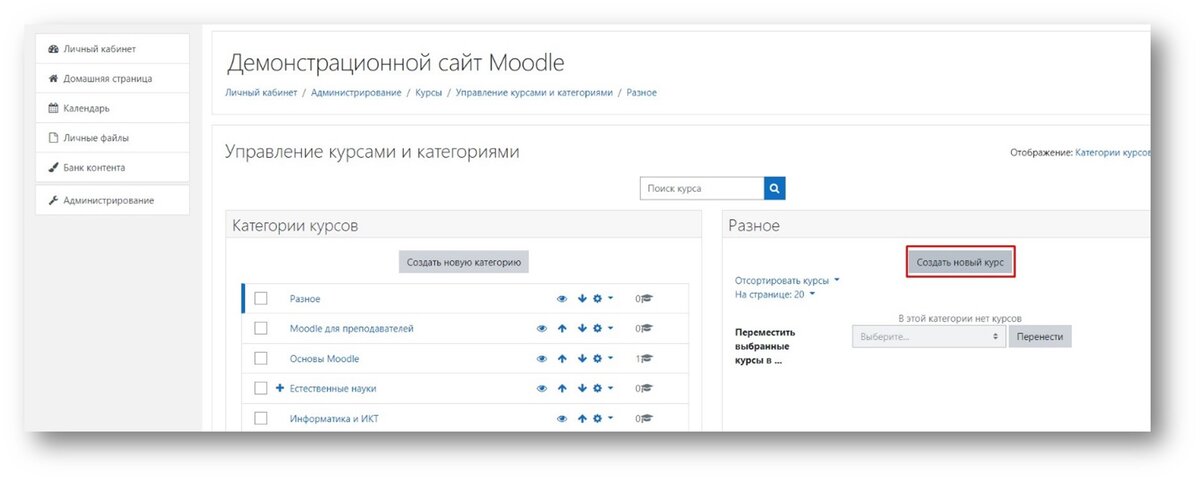The image size is (1200, 481).
Task: Hide Информатика и ИКТ with eye icon
Action: pyautogui.click(x=562, y=419)
